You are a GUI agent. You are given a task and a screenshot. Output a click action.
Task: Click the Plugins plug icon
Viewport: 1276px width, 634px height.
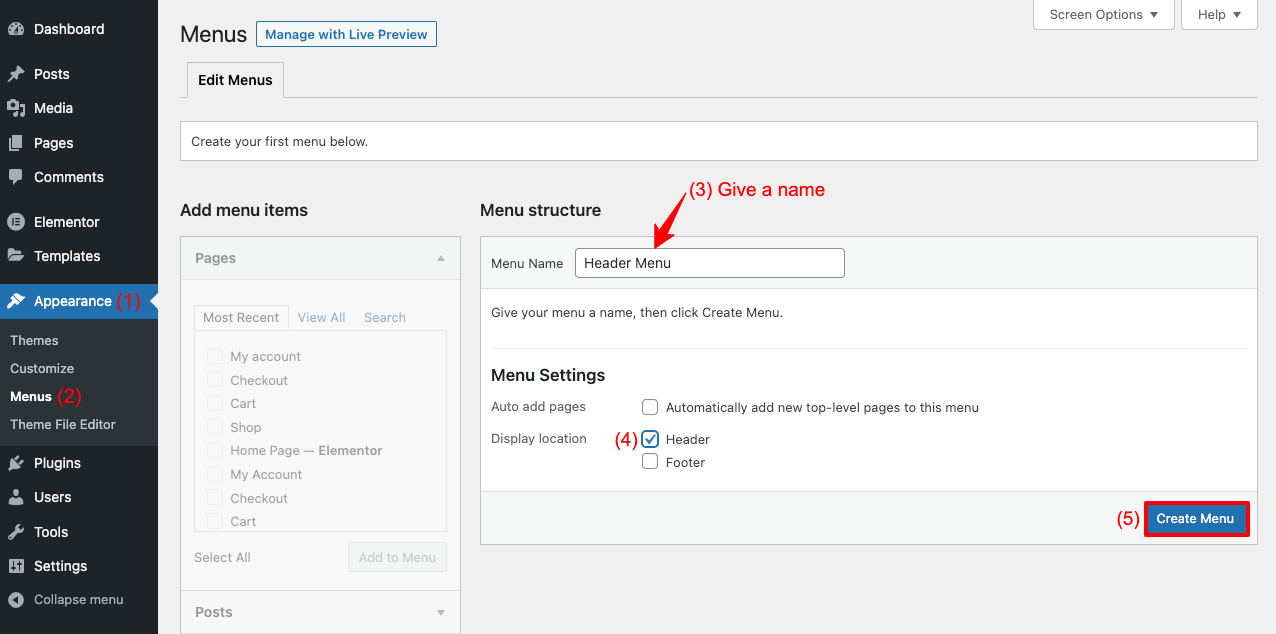click(x=16, y=463)
